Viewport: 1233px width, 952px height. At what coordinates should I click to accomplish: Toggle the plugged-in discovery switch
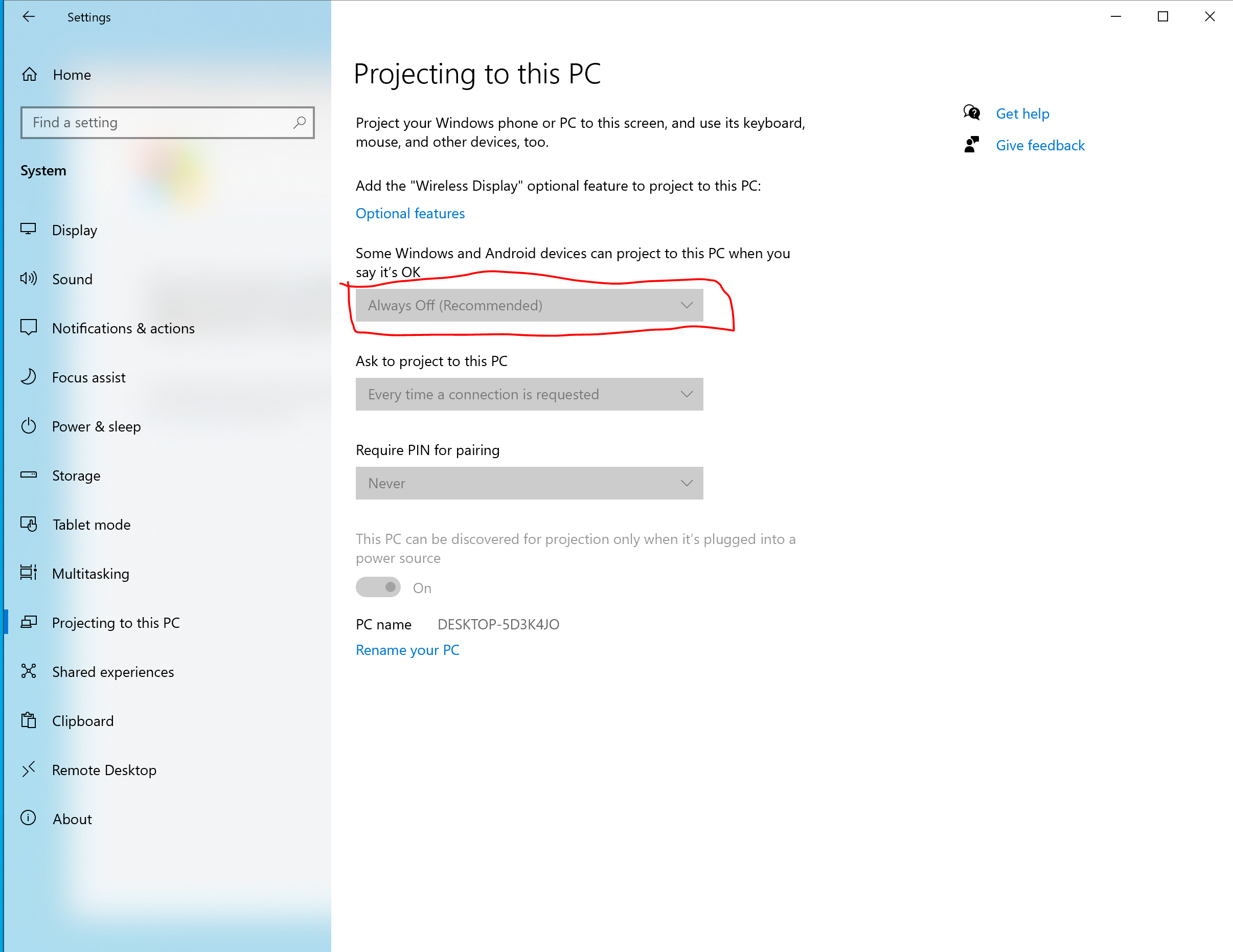(378, 587)
